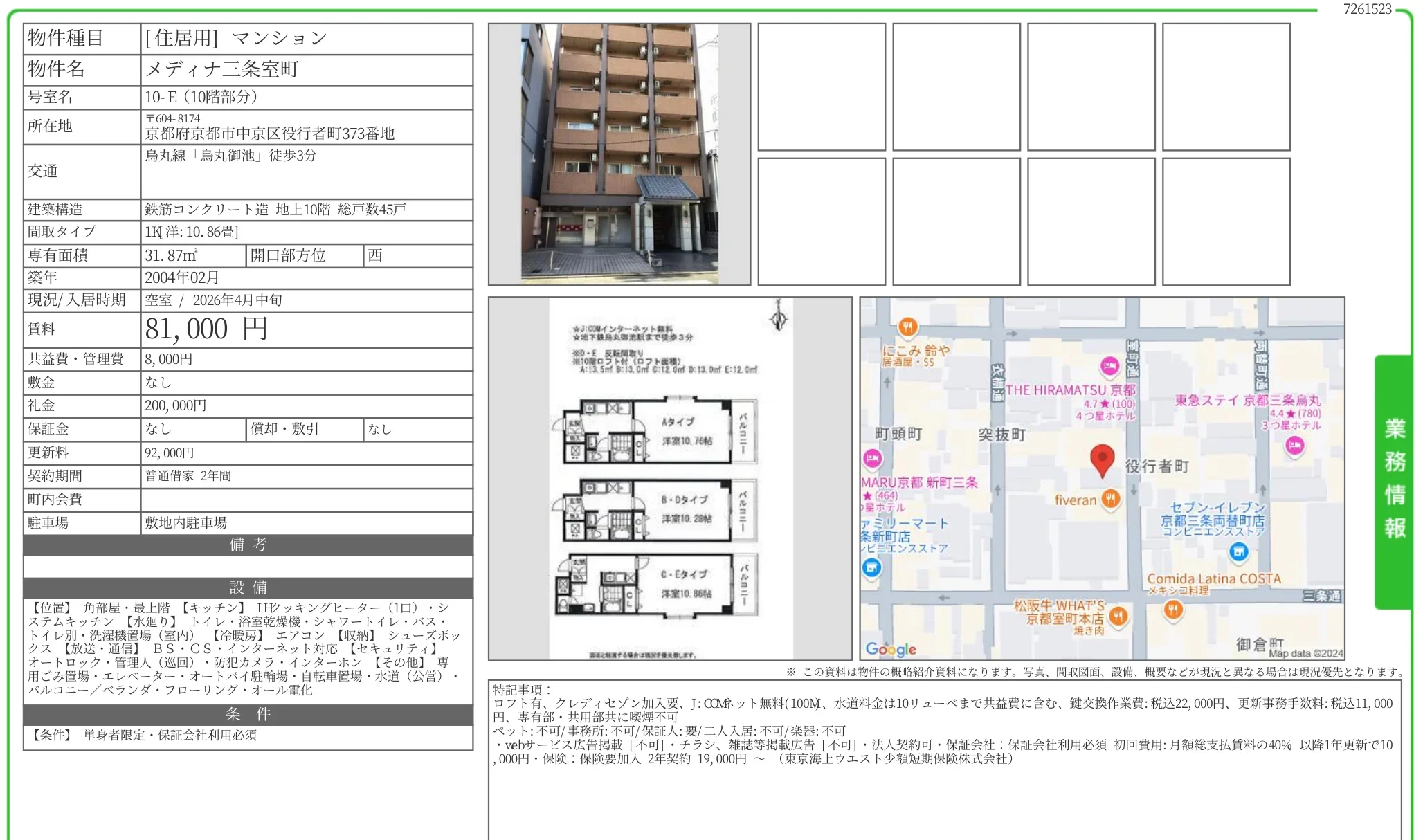This screenshot has width=1423, height=840.
Task: Select the 松阪牛WHAT'S 京都室町本店 restaurant icon
Action: point(1118,615)
